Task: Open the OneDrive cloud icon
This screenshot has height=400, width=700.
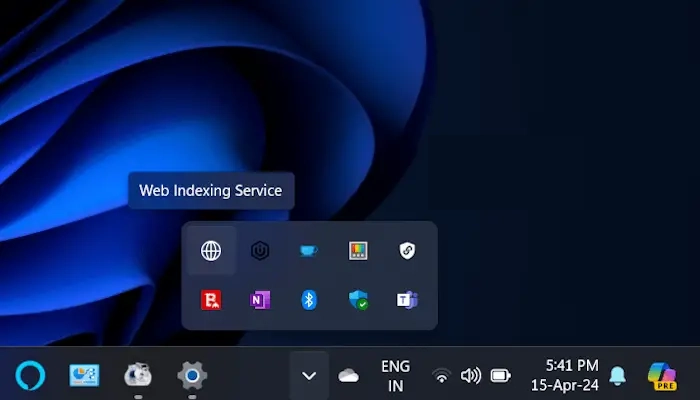Action: [349, 375]
